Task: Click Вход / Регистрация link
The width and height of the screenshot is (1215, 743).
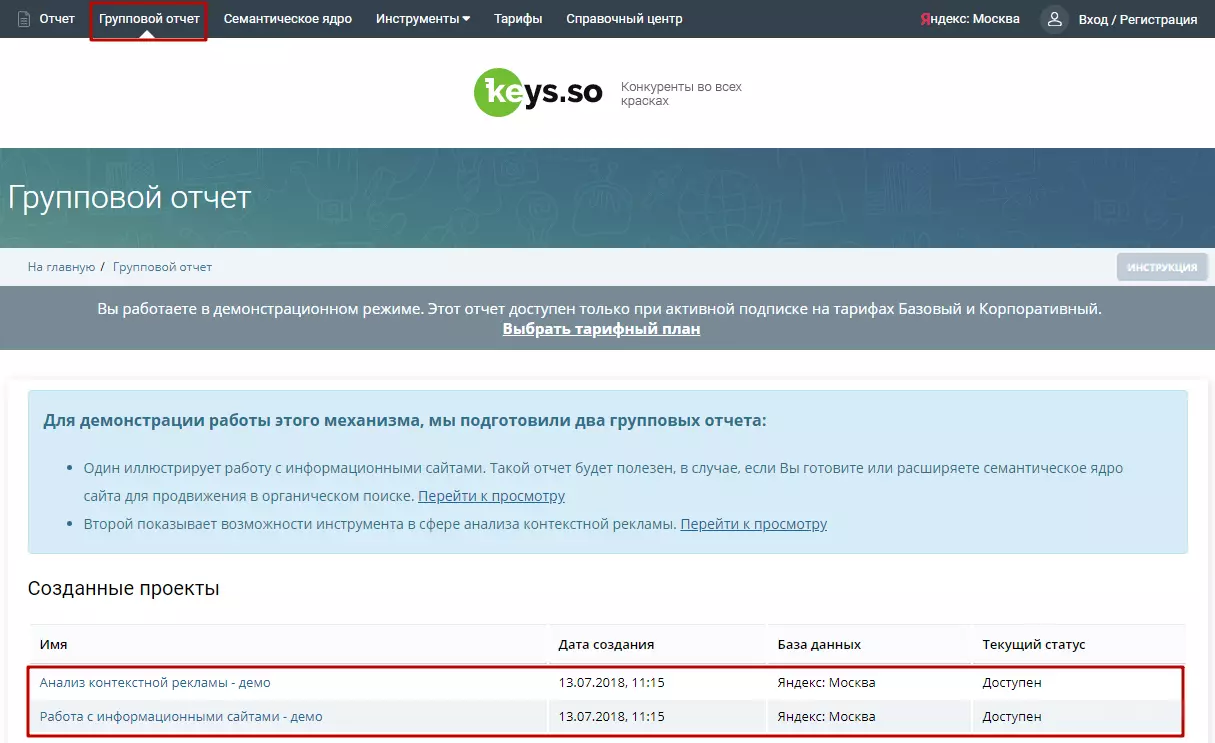Action: (1138, 19)
